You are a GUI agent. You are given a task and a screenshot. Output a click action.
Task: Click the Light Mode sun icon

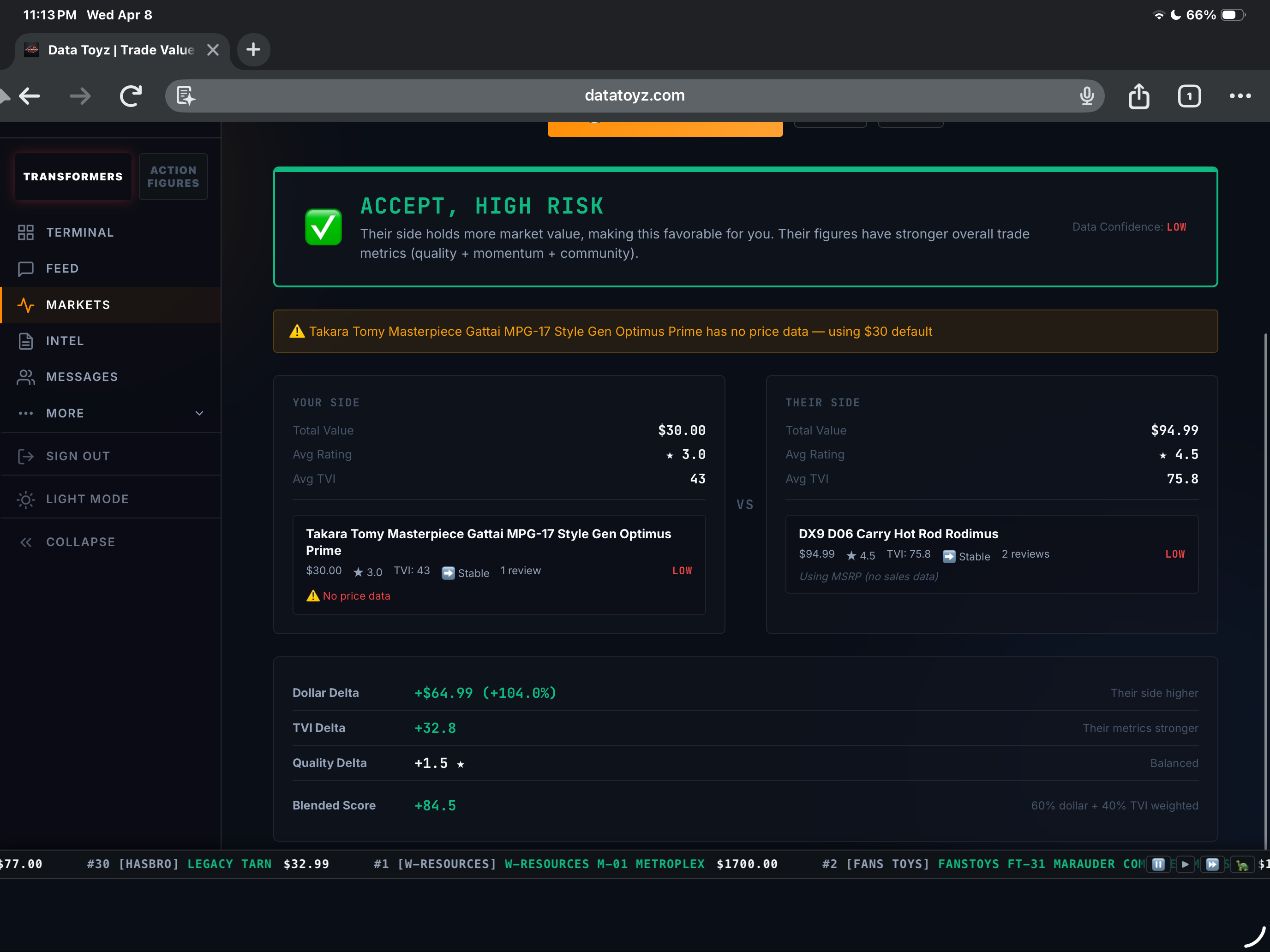(26, 499)
